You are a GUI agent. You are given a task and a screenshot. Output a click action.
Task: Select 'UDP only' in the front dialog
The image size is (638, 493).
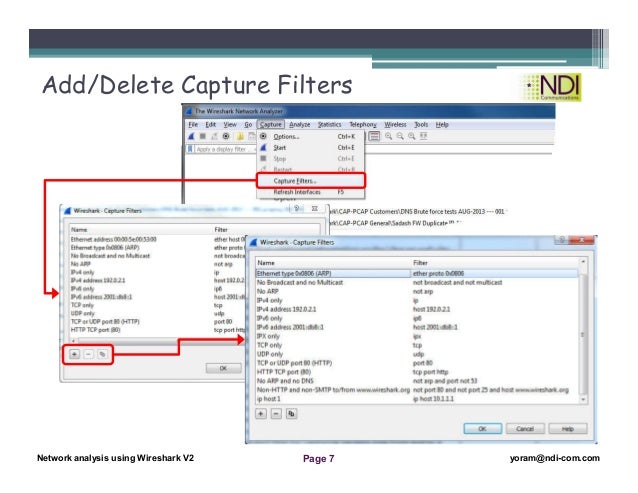[417, 354]
